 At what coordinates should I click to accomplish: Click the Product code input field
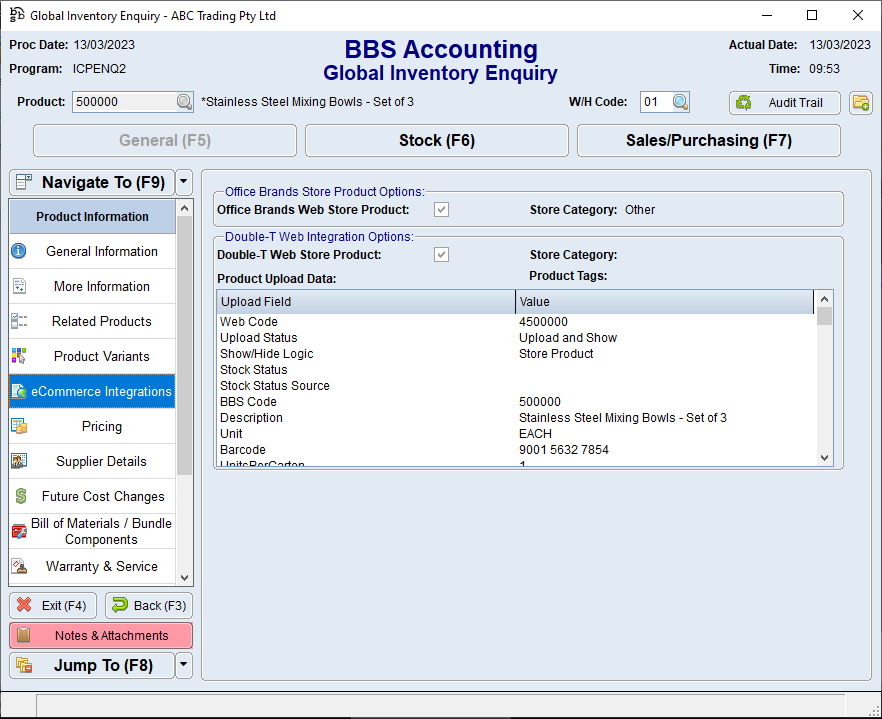click(x=123, y=102)
